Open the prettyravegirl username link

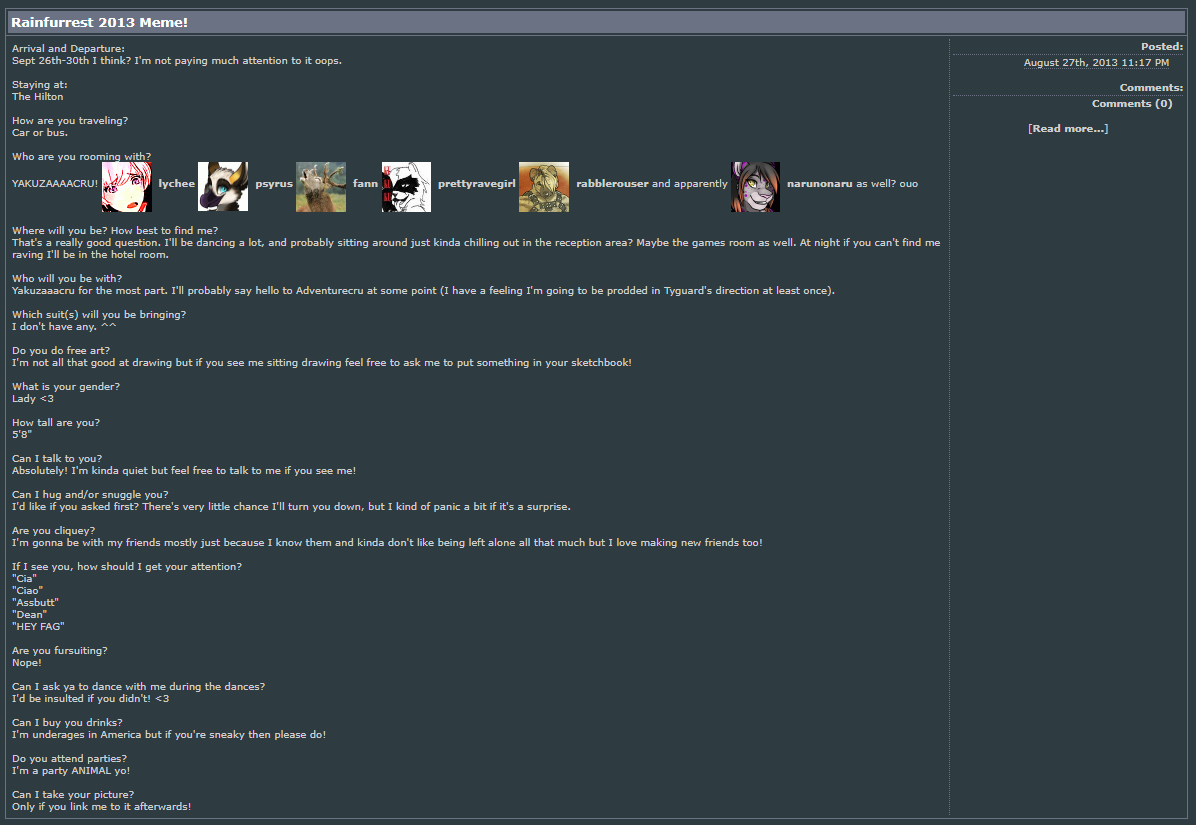(477, 184)
